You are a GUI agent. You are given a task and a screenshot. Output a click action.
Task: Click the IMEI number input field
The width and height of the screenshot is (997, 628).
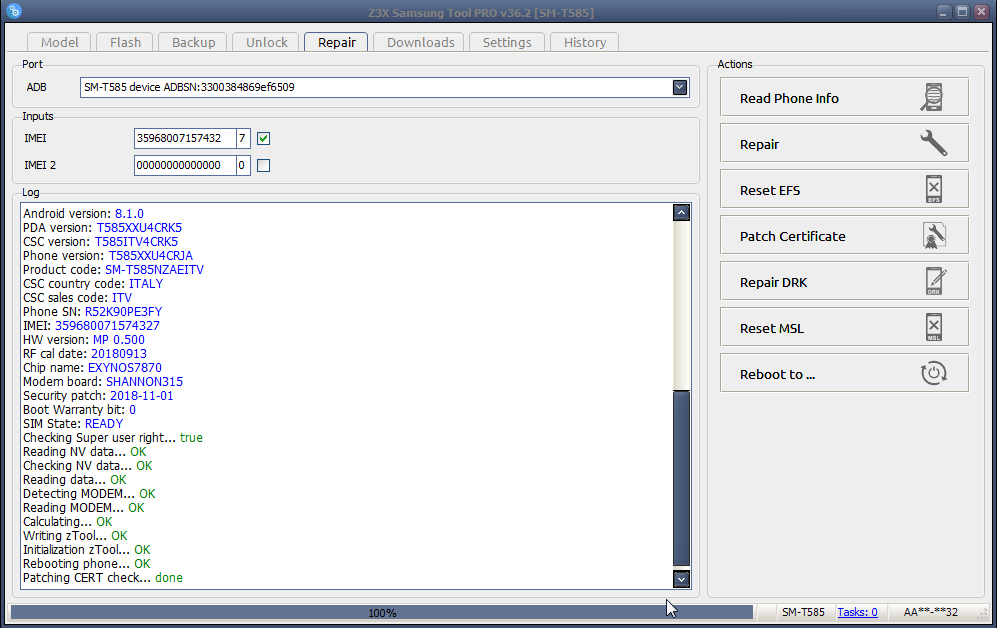point(185,138)
